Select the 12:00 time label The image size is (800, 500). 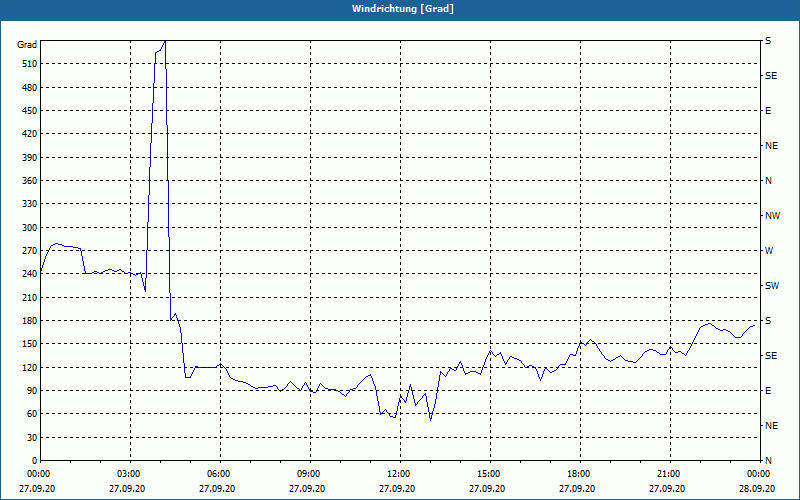pos(401,474)
